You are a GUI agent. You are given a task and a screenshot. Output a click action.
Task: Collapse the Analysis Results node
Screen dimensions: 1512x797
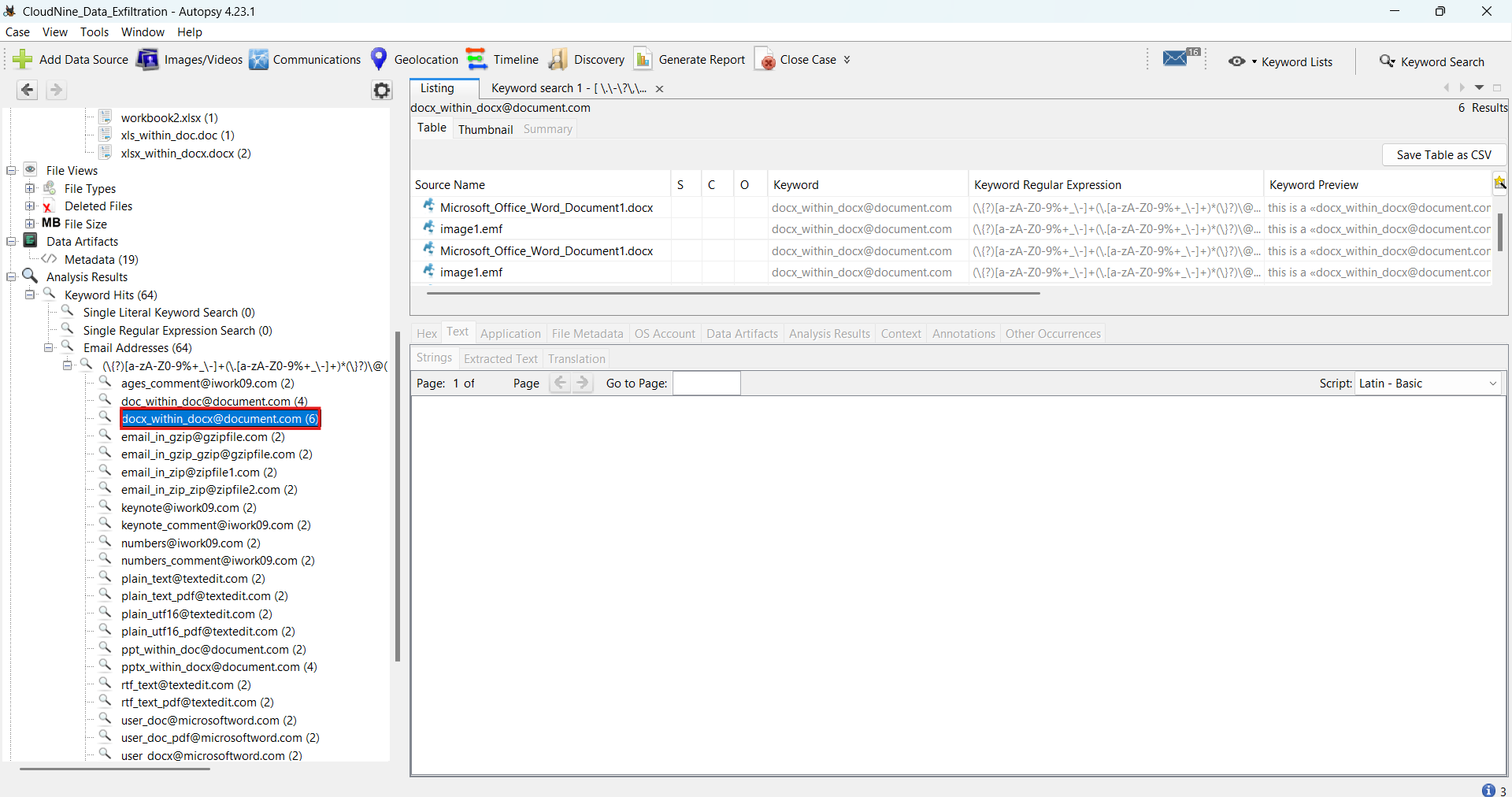(11, 276)
